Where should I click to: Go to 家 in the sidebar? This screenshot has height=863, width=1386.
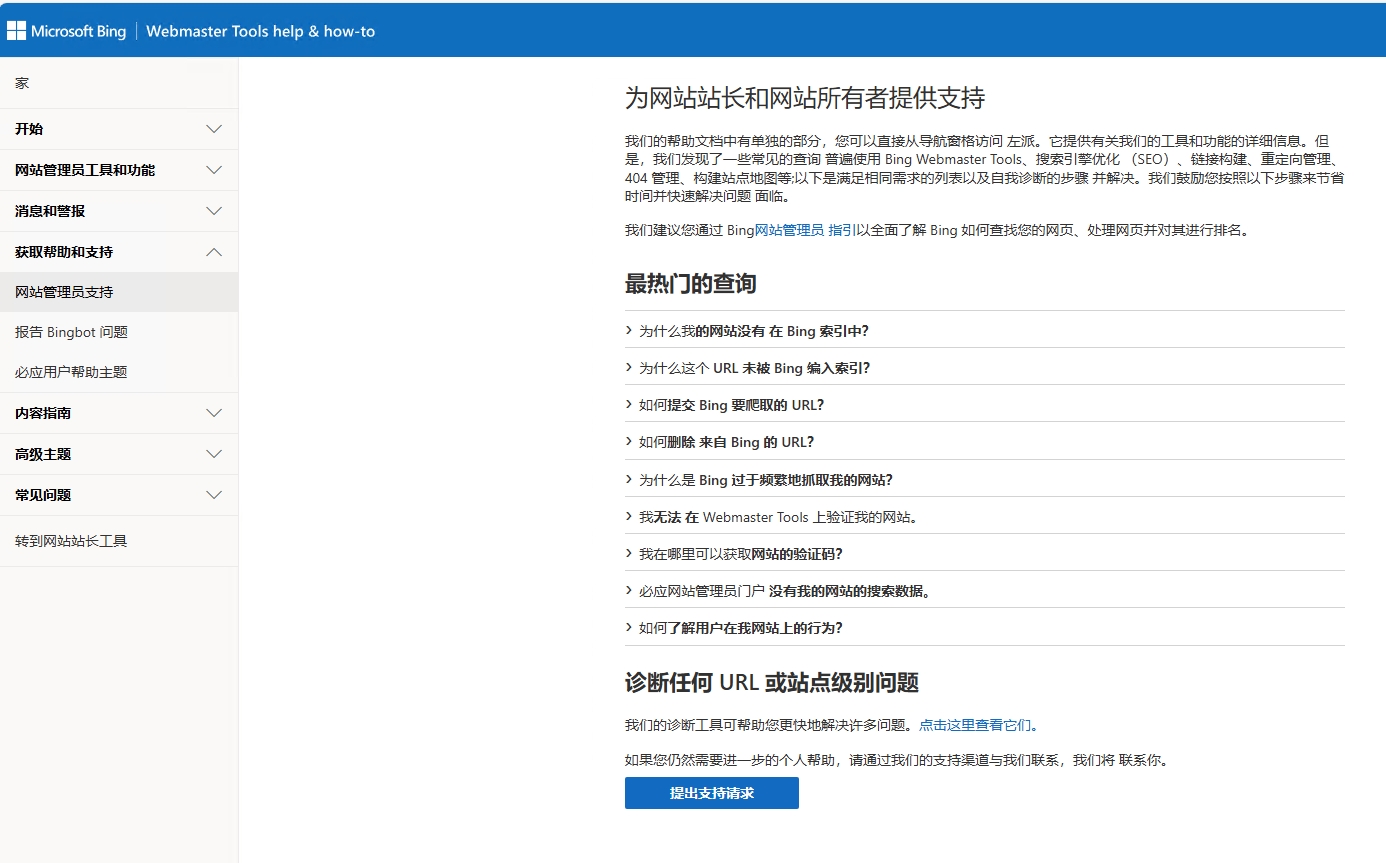(22, 83)
